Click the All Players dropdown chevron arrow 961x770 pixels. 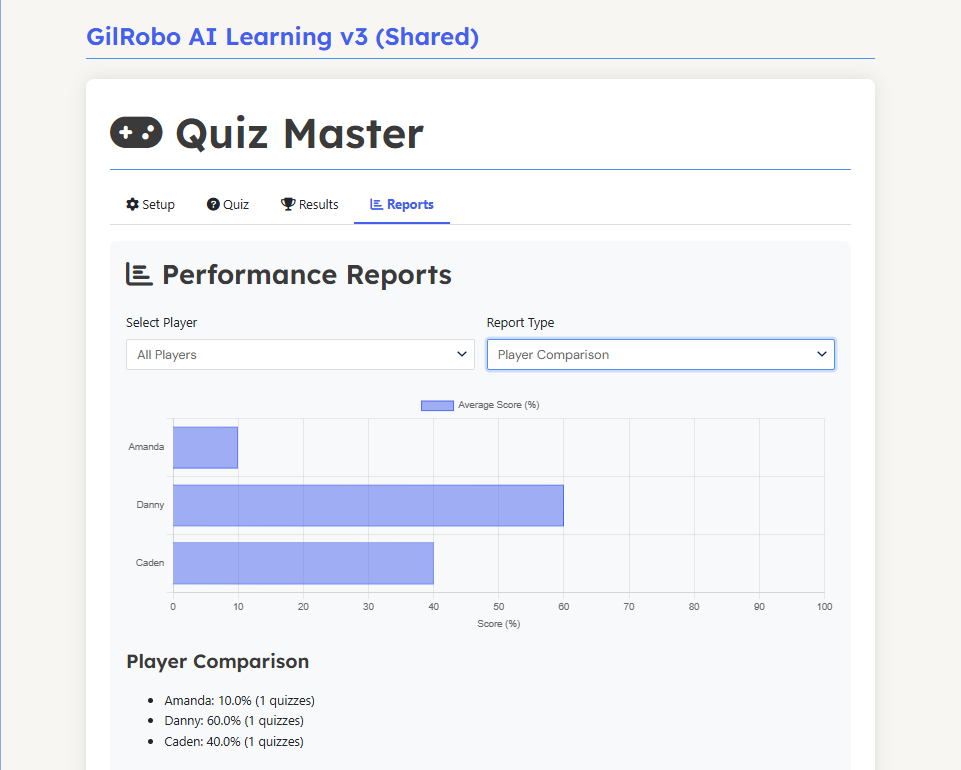462,354
